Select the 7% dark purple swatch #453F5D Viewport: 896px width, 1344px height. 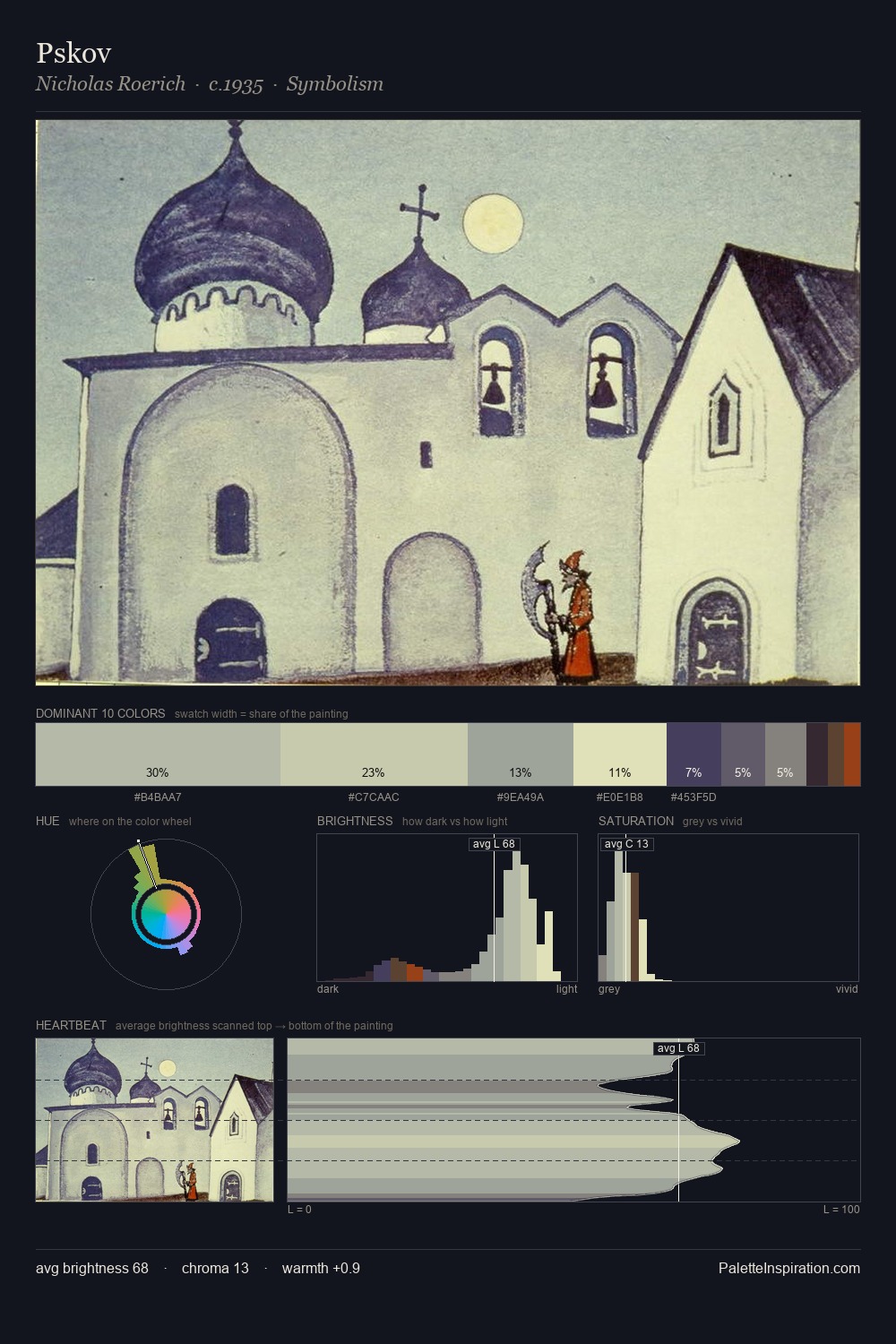coord(694,754)
